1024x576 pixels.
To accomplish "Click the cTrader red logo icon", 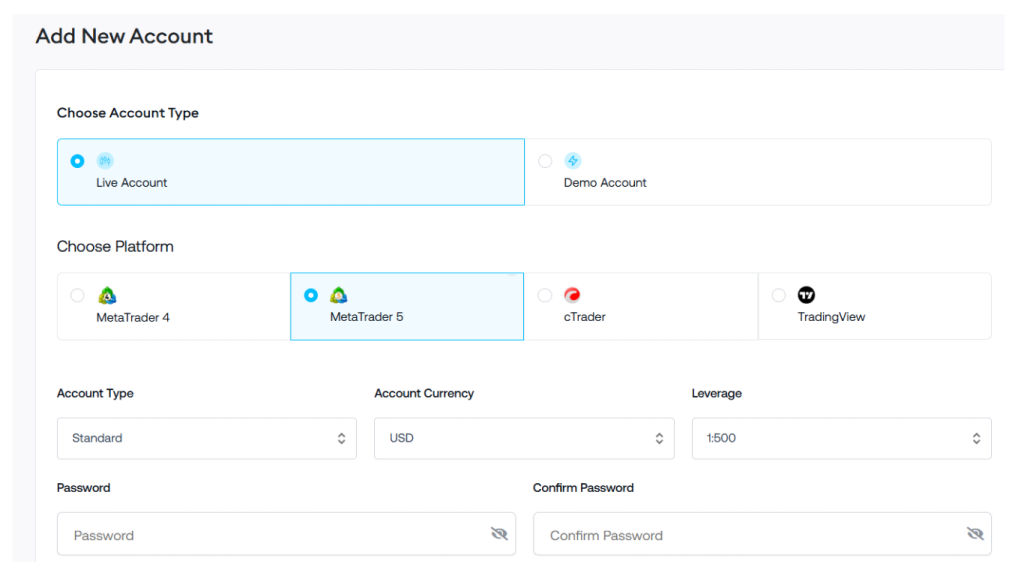I will point(572,295).
